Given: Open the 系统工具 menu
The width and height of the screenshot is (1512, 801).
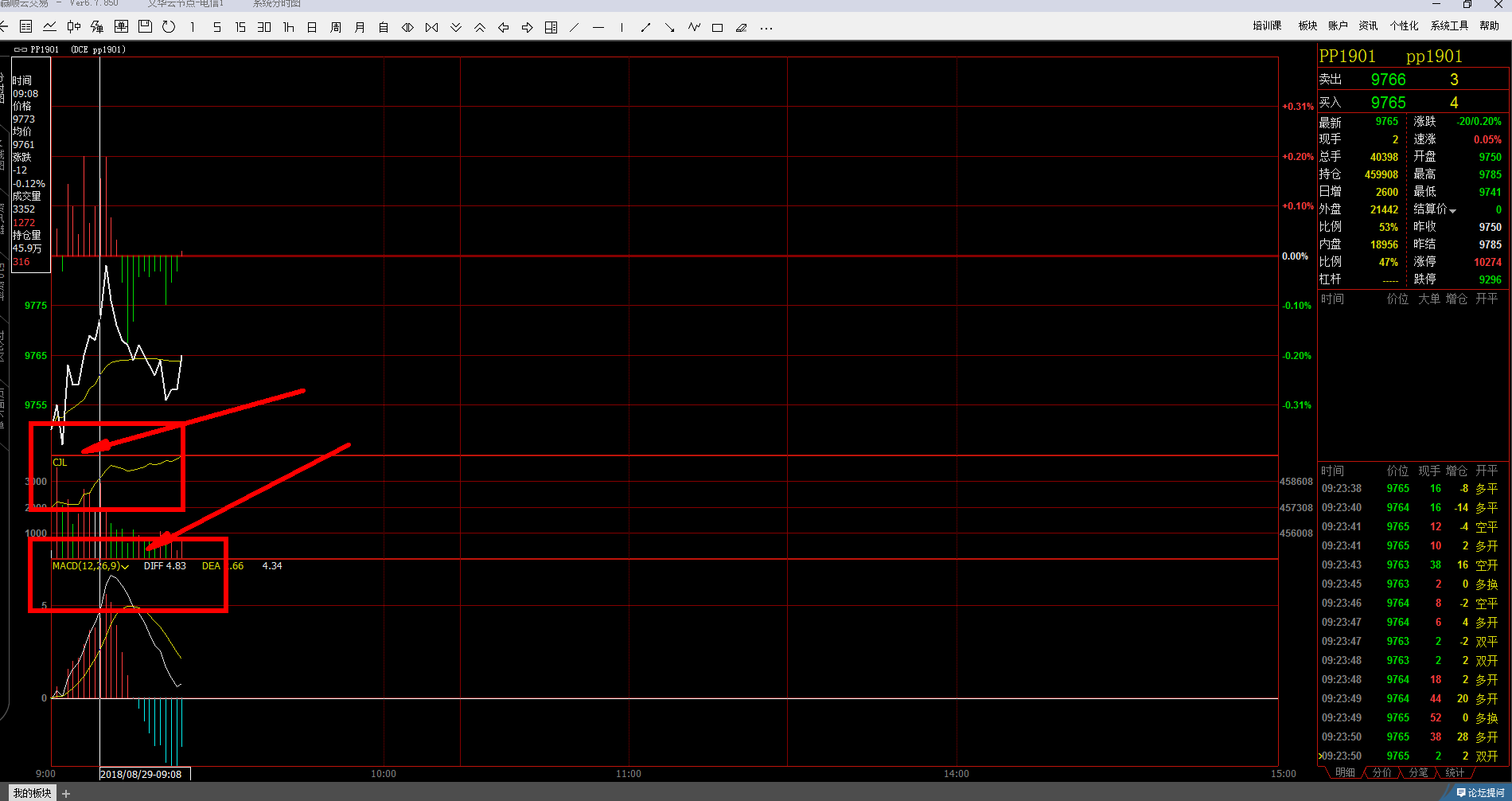Looking at the screenshot, I should coord(1448,25).
